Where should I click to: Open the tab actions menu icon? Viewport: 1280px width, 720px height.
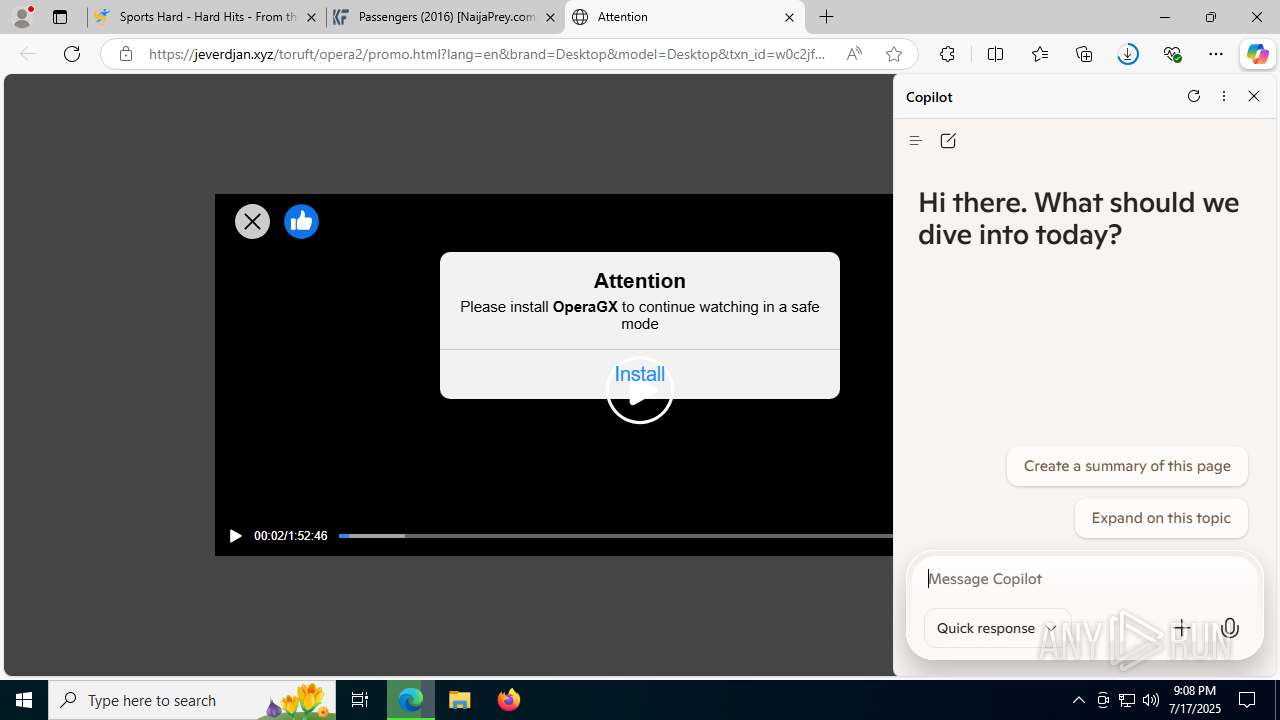click(60, 17)
